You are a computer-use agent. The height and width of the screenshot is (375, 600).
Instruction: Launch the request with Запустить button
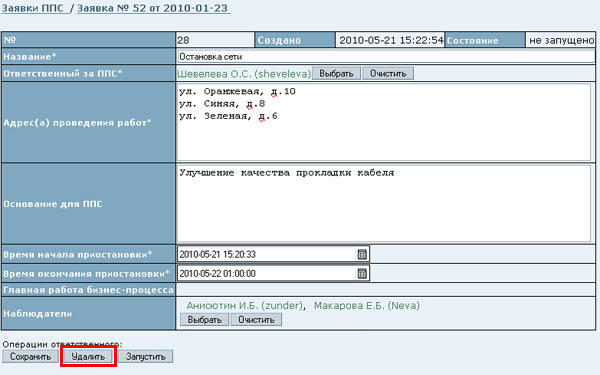(x=145, y=357)
